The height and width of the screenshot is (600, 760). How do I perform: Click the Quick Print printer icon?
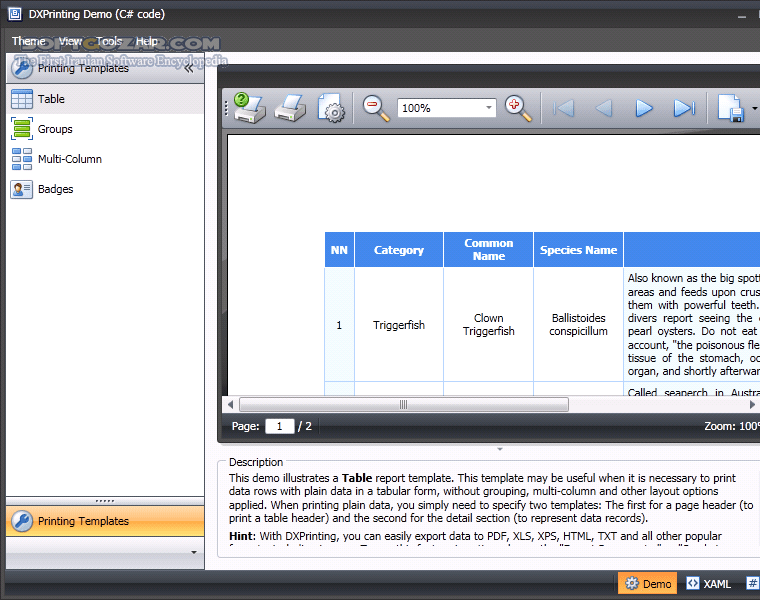[289, 108]
